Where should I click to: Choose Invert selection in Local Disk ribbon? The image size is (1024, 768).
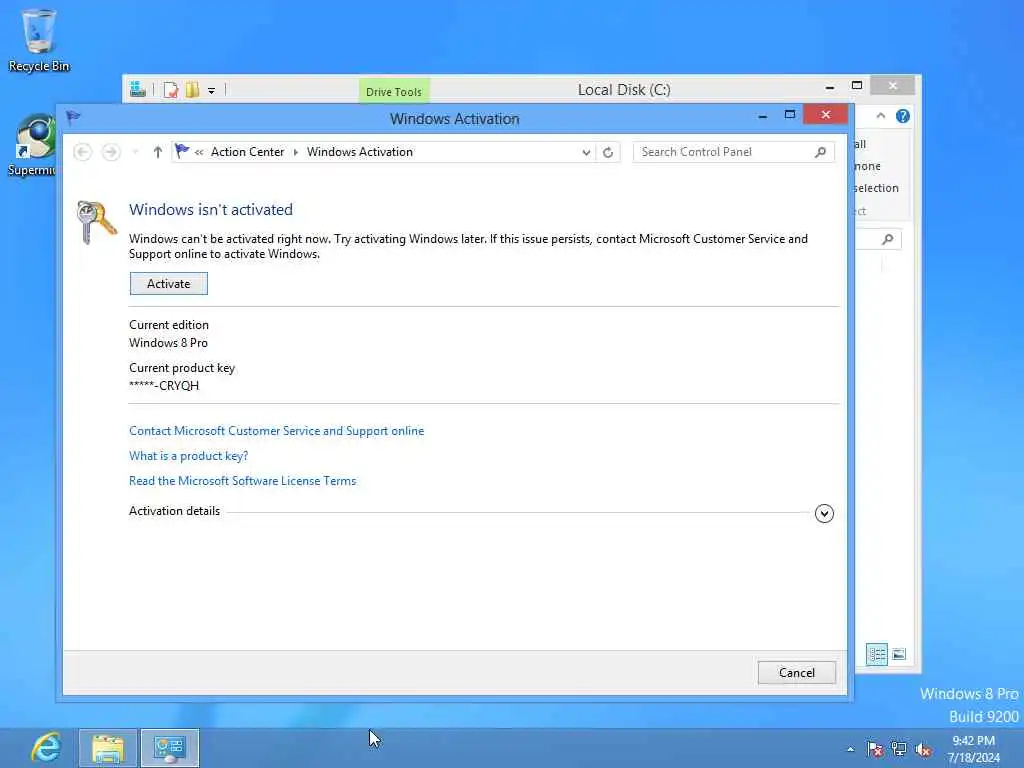[x=876, y=188]
